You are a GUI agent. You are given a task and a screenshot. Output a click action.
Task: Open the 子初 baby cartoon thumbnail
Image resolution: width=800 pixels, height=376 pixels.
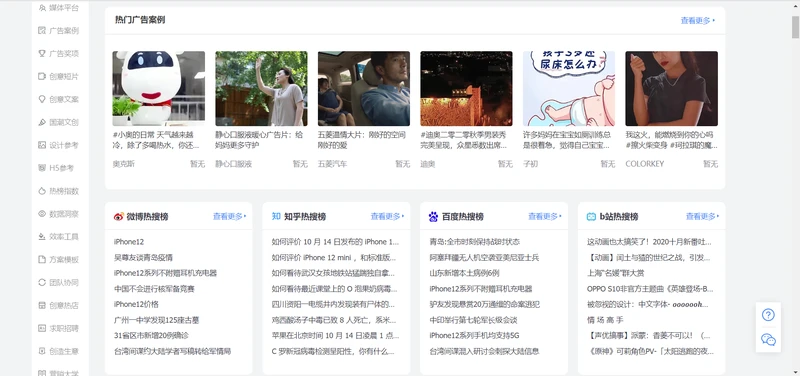click(569, 88)
